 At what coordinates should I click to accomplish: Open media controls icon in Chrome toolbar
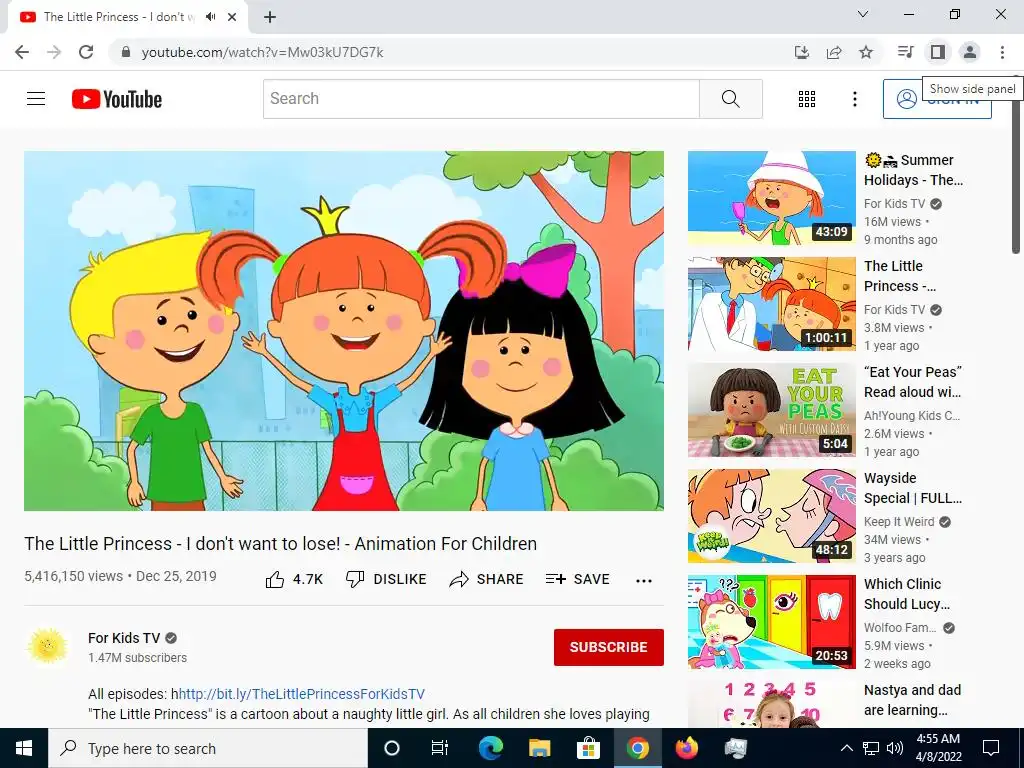pos(905,52)
